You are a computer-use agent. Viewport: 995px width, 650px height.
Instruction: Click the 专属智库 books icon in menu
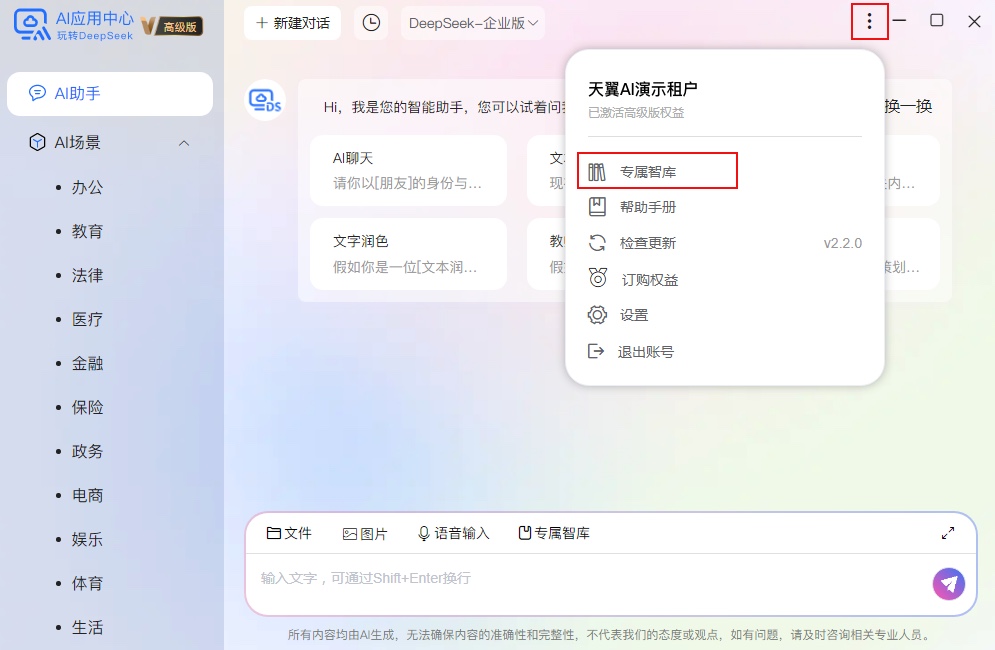(596, 171)
